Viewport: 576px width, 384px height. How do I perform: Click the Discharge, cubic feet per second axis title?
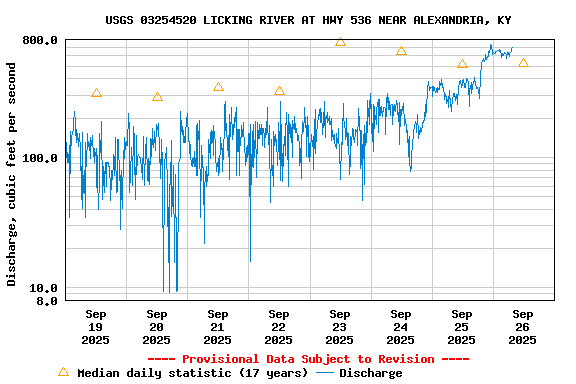[11, 175]
